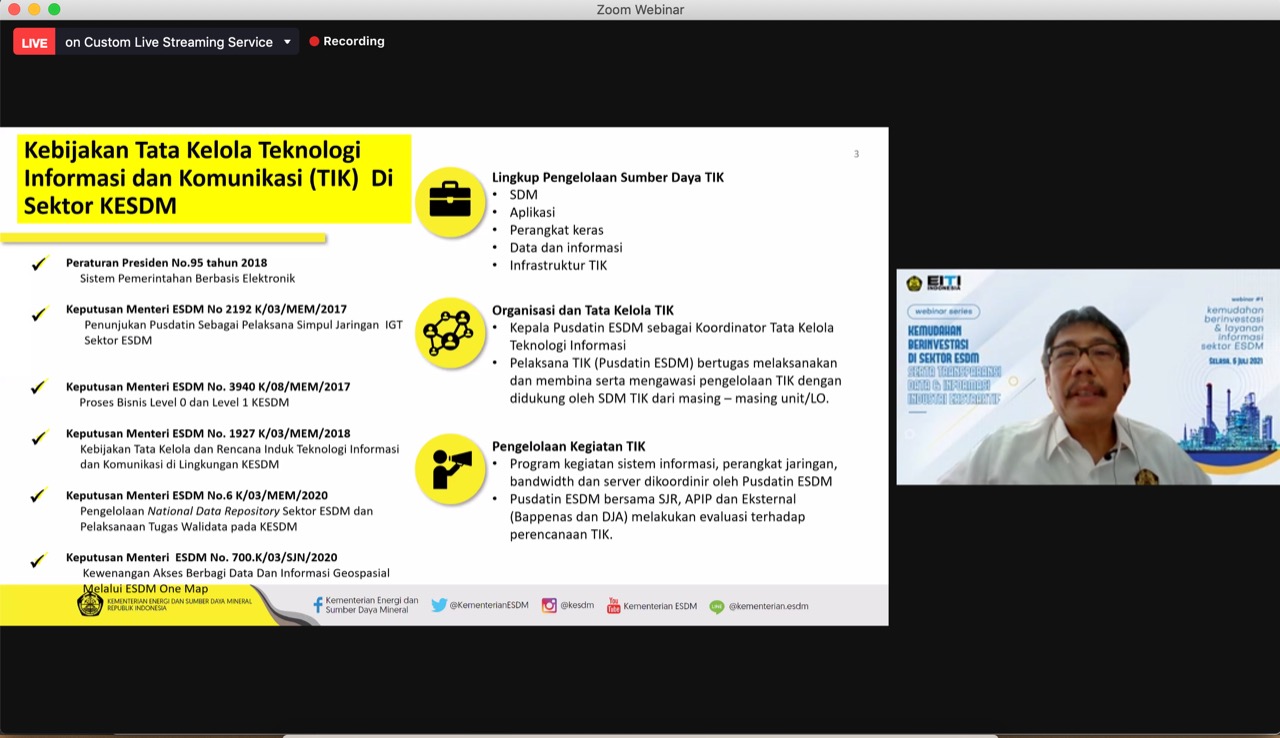Click the yellow slide title heading
This screenshot has height=738, width=1280.
click(208, 178)
